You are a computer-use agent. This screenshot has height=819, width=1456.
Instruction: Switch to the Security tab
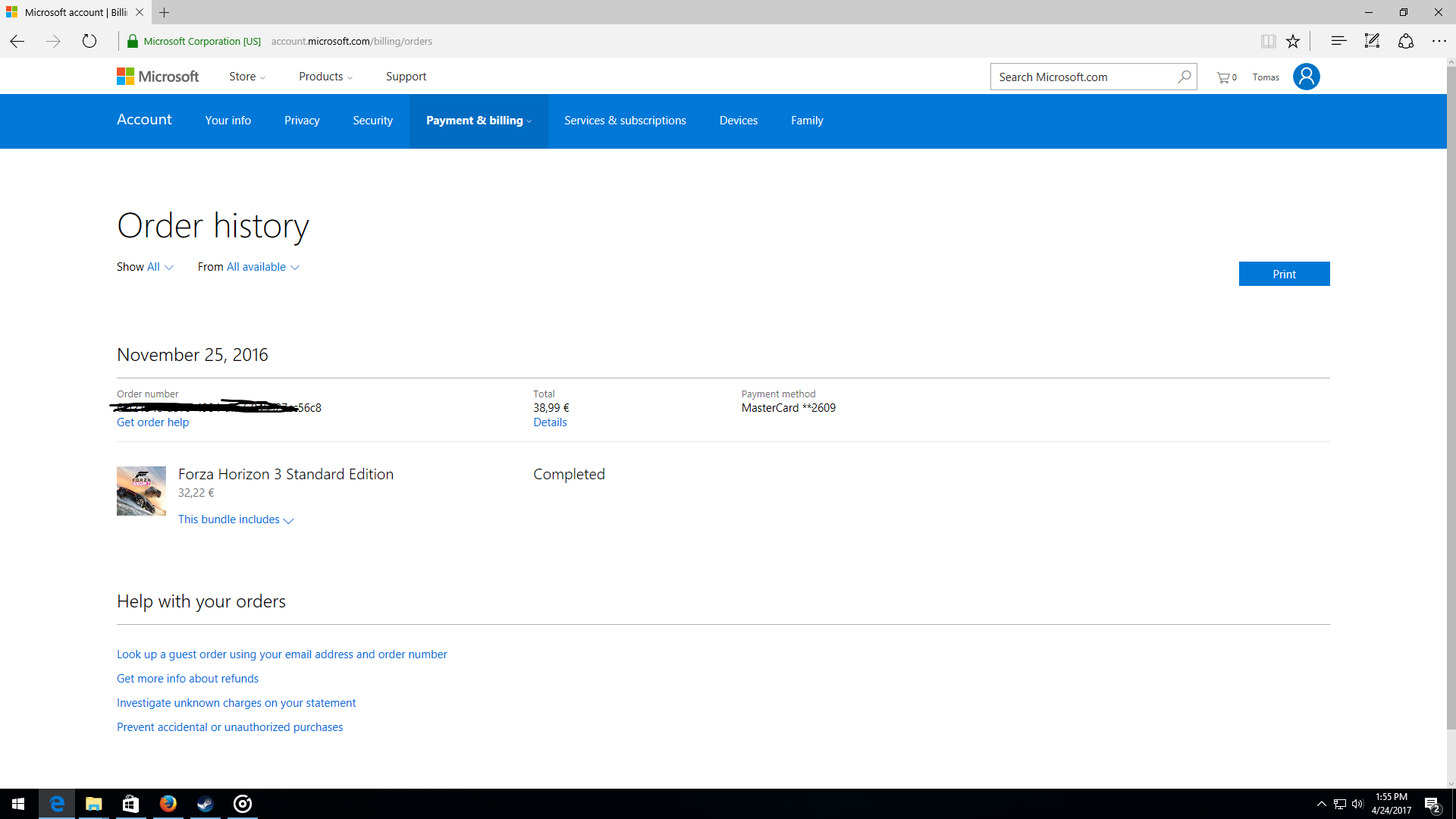(372, 121)
